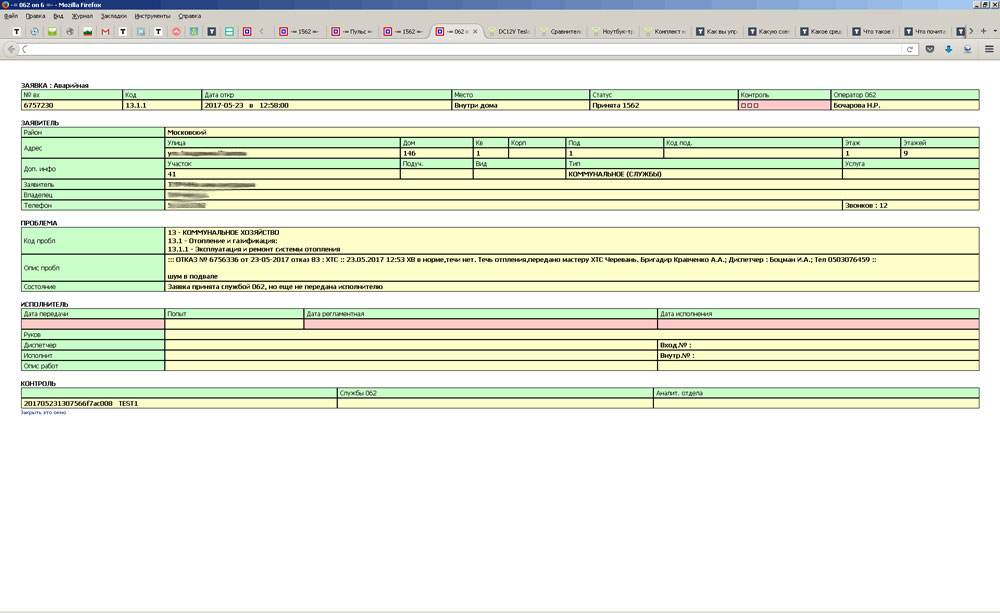Reload the current page

910,49
